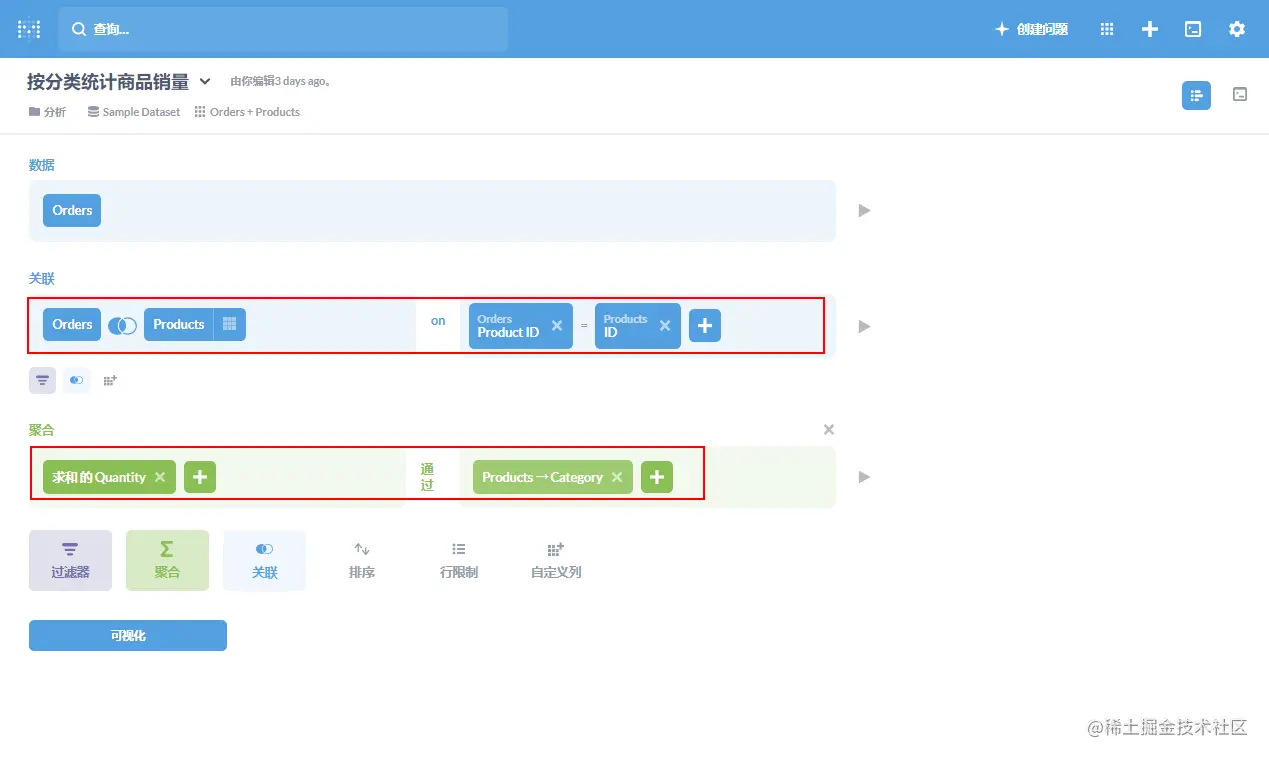Viewport: 1269px width, 759px height.
Task: Click the 可视化 button
Action: pyautogui.click(x=128, y=635)
